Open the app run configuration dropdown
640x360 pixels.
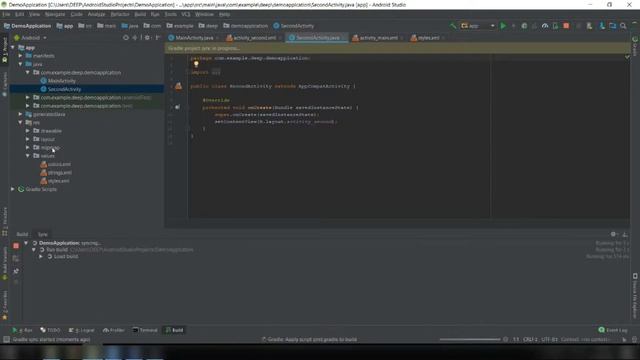click(x=478, y=26)
